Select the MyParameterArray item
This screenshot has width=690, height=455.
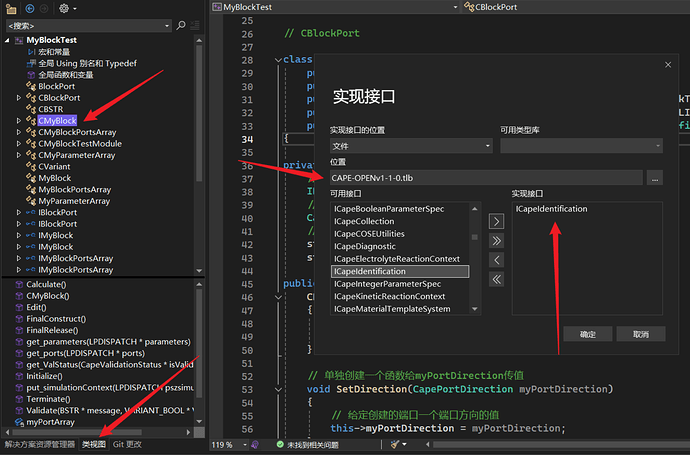tap(74, 201)
